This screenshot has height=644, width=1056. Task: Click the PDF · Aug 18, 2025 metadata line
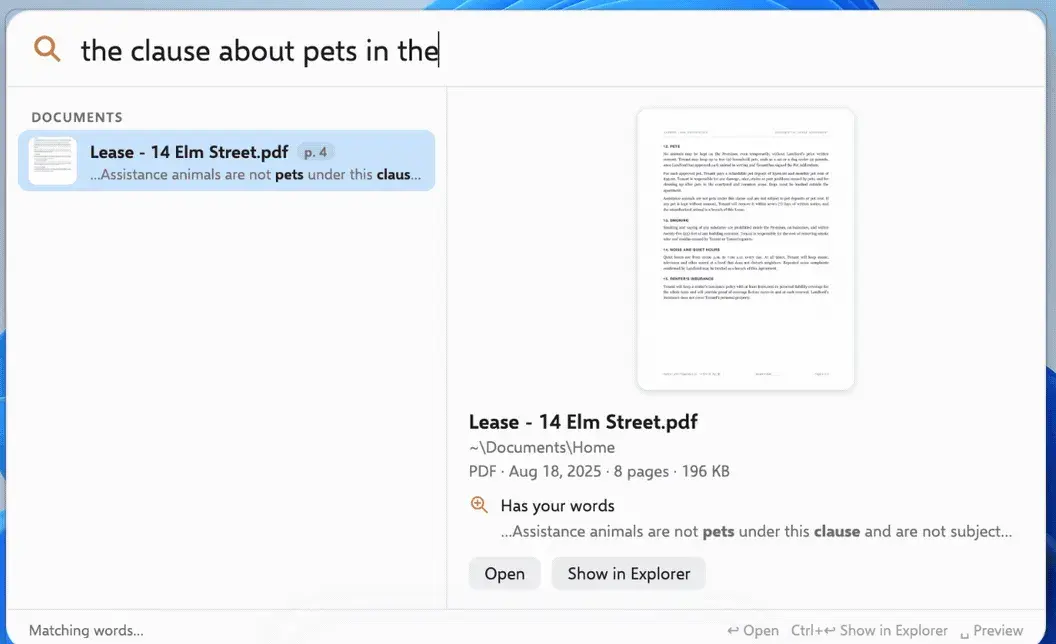[x=599, y=472]
